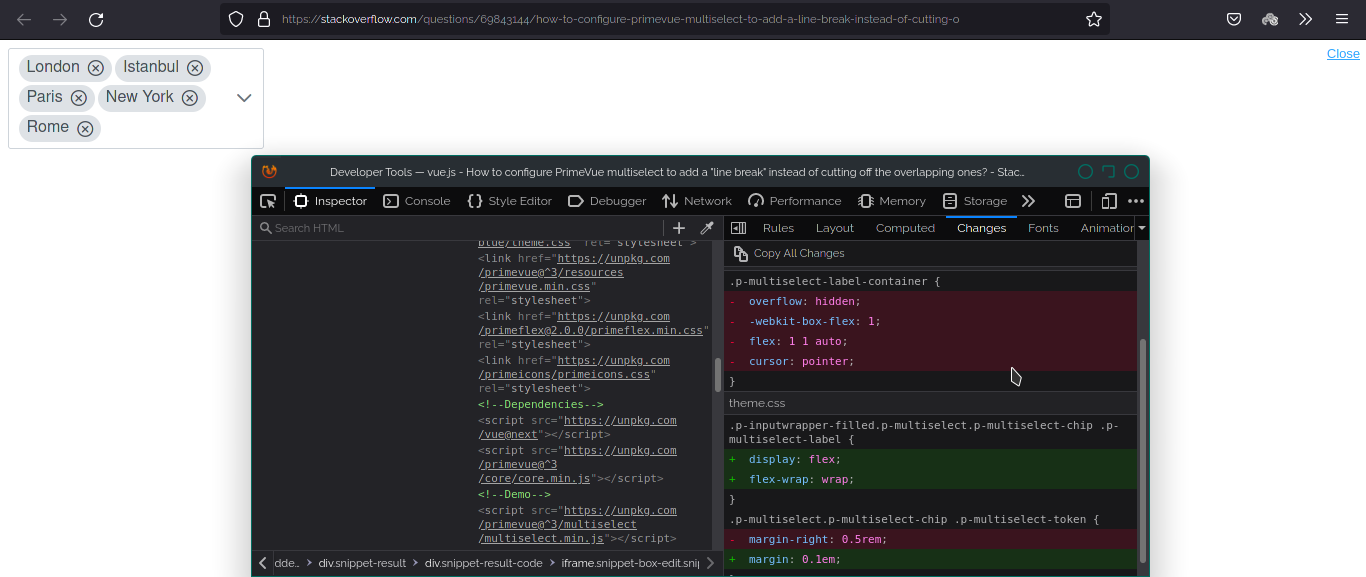Expand the multiselect dropdown chevron

(244, 98)
